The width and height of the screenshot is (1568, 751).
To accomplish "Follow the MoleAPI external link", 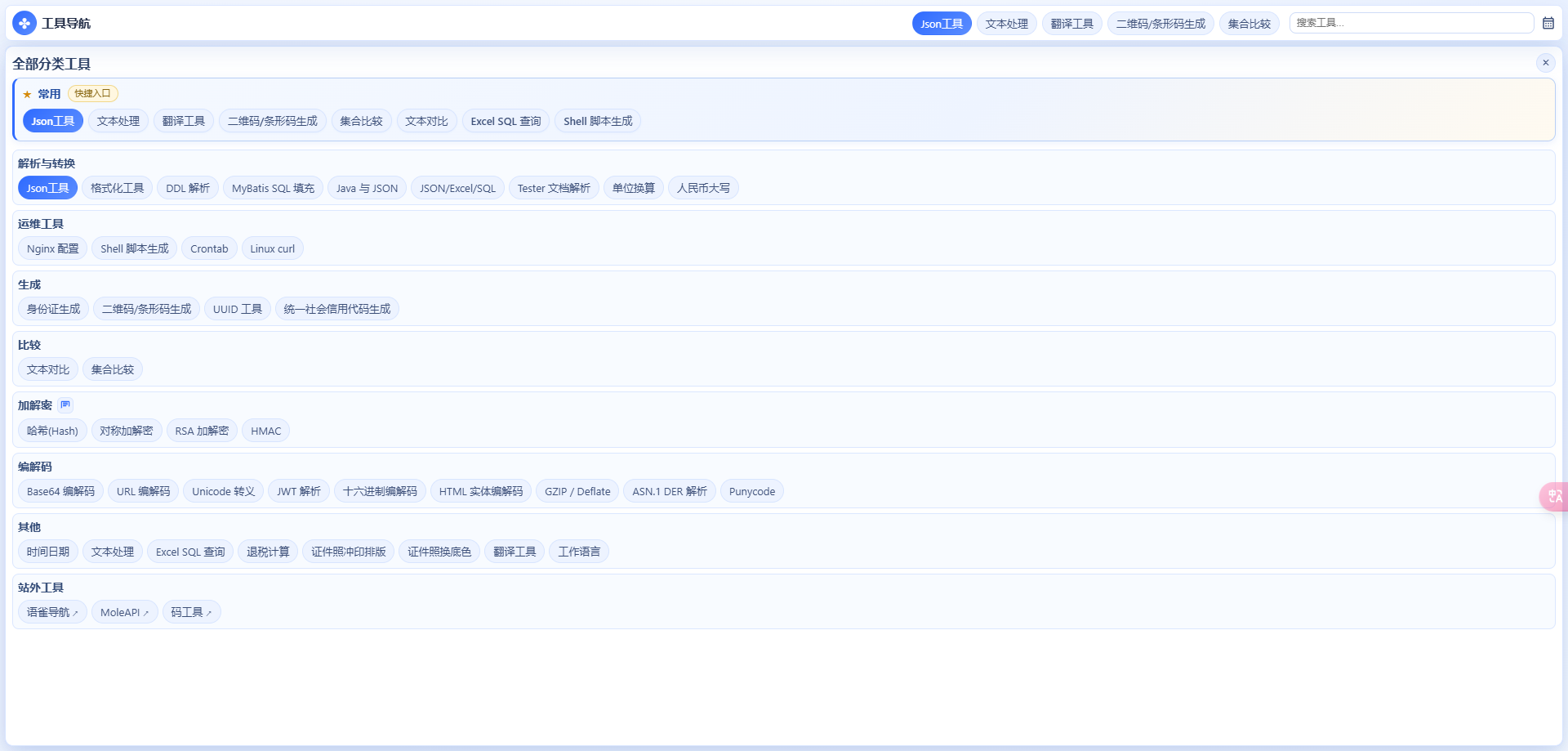I will (x=124, y=612).
